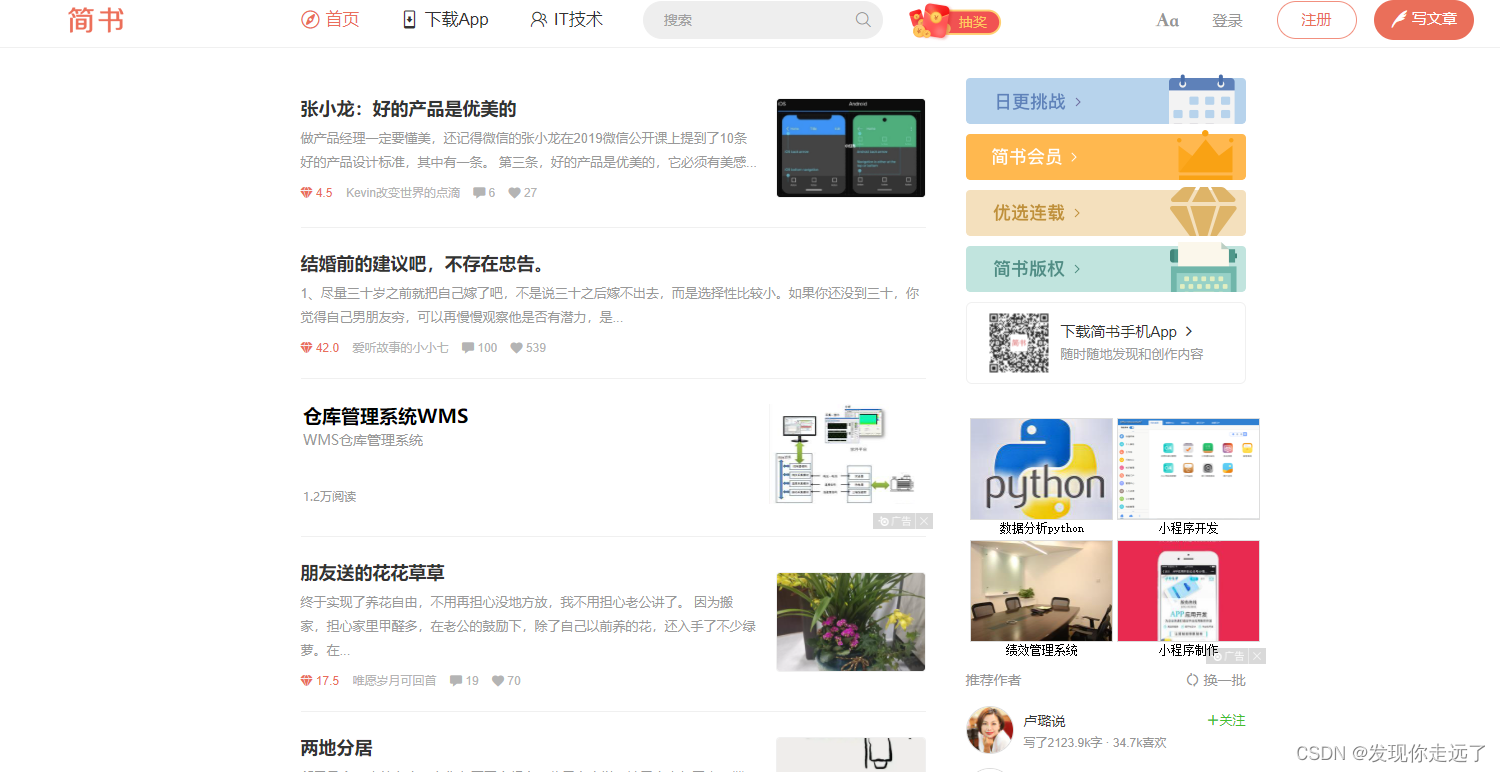Image resolution: width=1500 pixels, height=772 pixels.
Task: Click comment icon with 6 comments
Action: point(479,193)
